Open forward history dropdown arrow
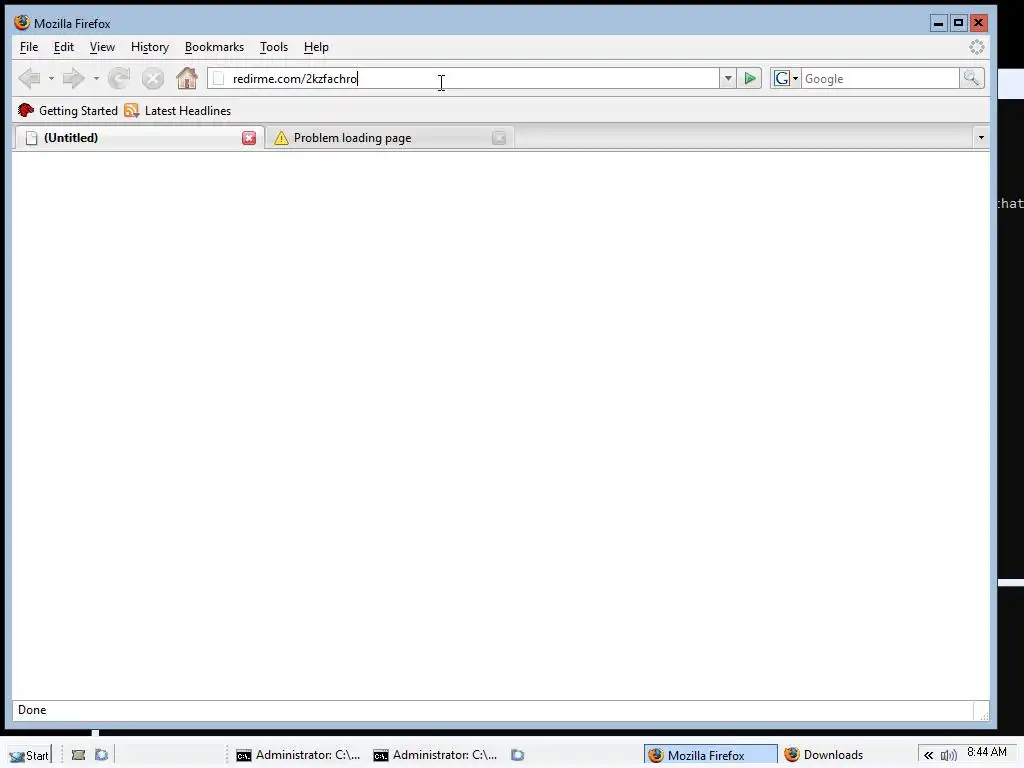1024x768 pixels. click(x=96, y=79)
